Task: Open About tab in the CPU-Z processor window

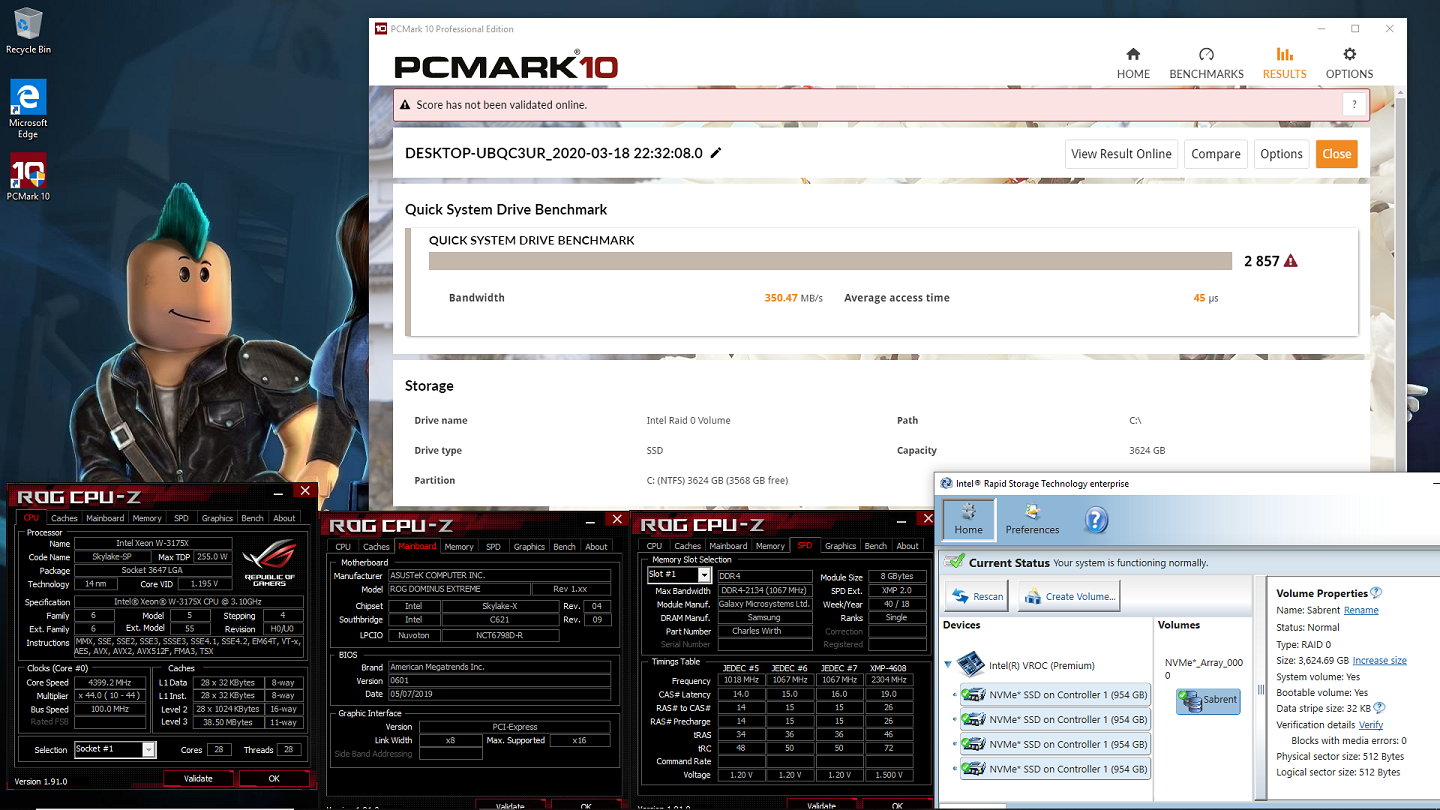Action: pos(285,518)
